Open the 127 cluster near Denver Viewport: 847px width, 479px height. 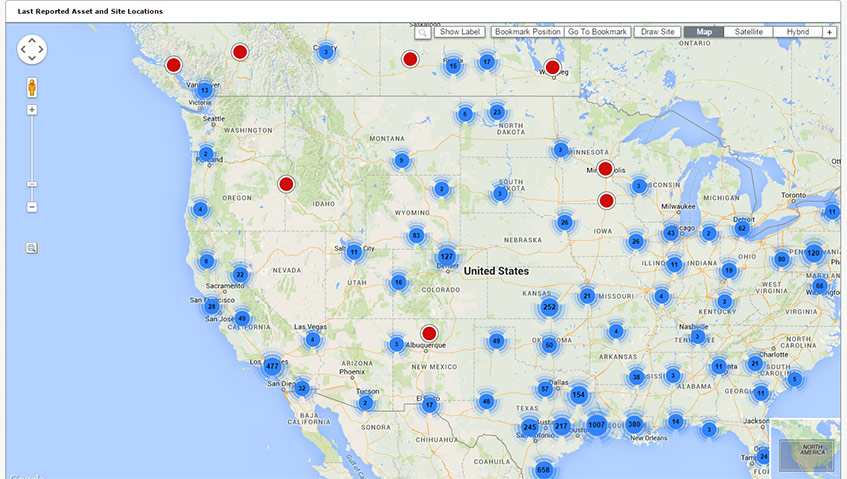click(x=447, y=257)
